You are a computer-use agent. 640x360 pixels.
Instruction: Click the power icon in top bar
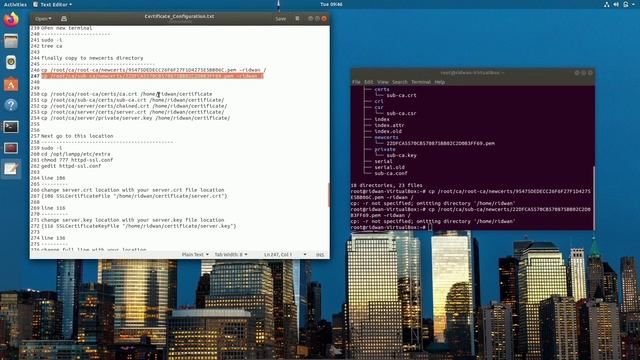click(626, 4)
